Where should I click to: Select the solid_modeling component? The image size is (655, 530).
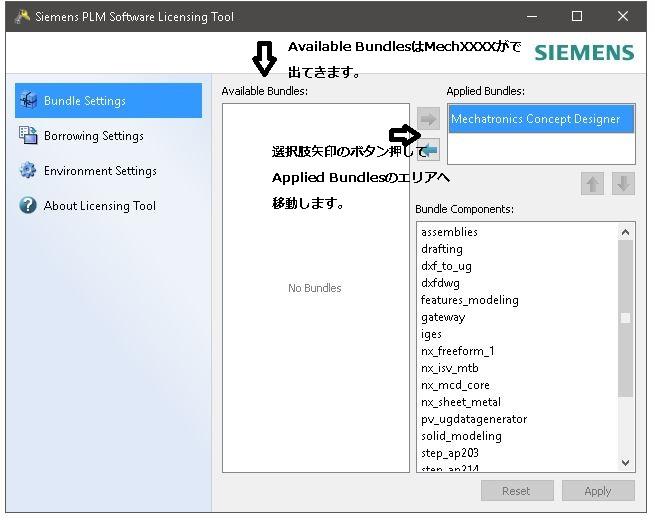point(461,436)
